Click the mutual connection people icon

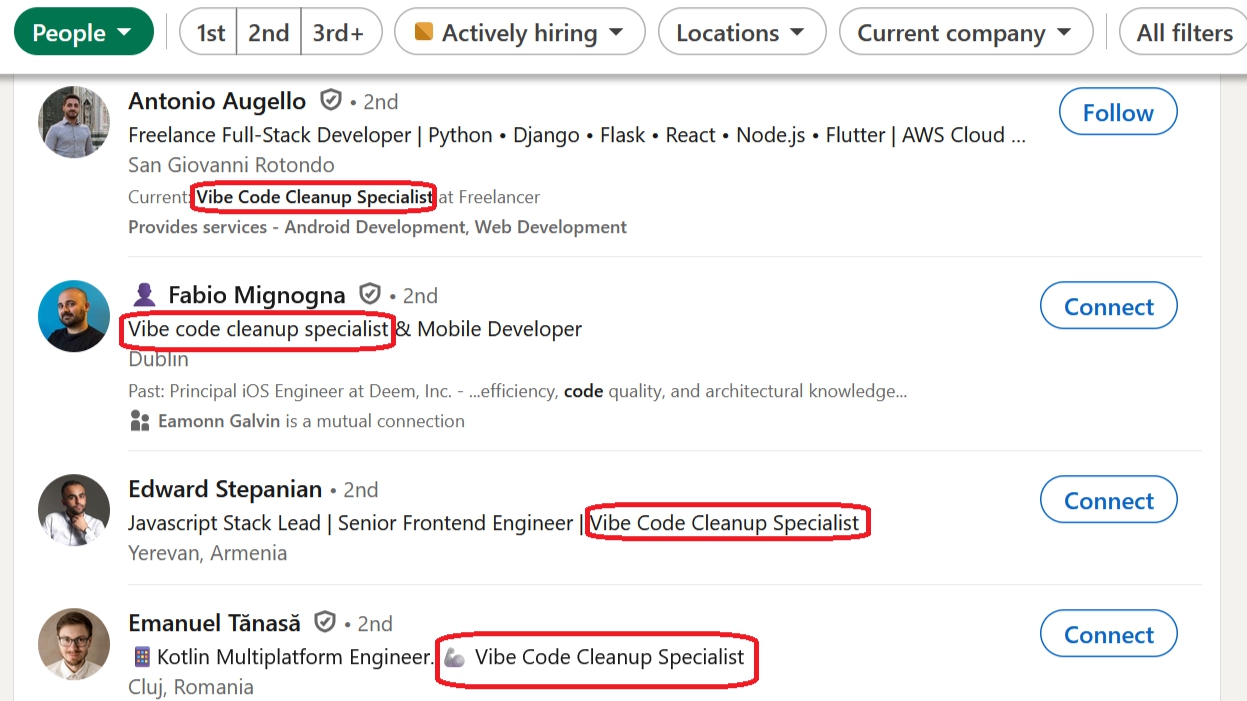pos(140,421)
